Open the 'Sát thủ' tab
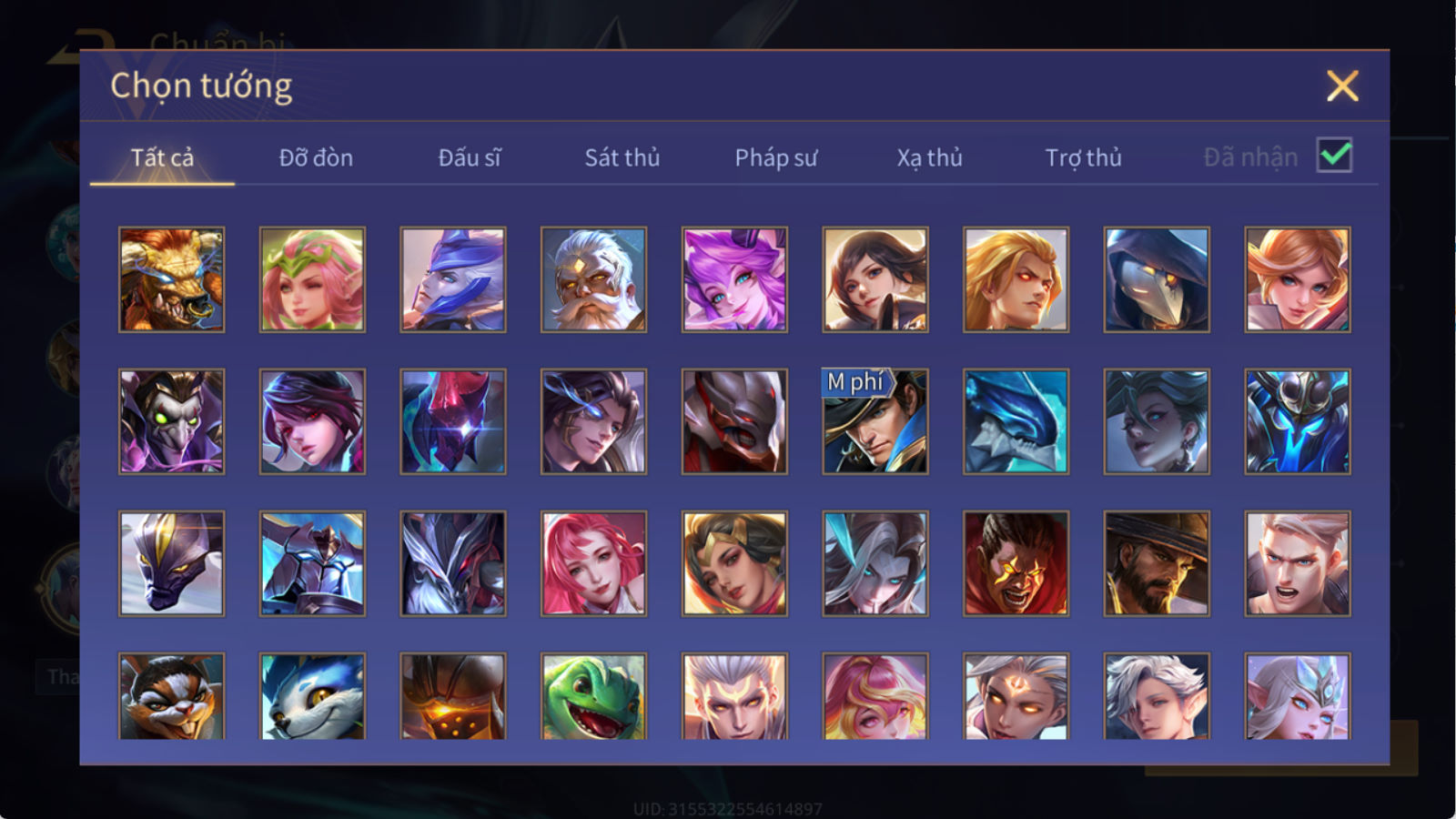 coord(622,157)
